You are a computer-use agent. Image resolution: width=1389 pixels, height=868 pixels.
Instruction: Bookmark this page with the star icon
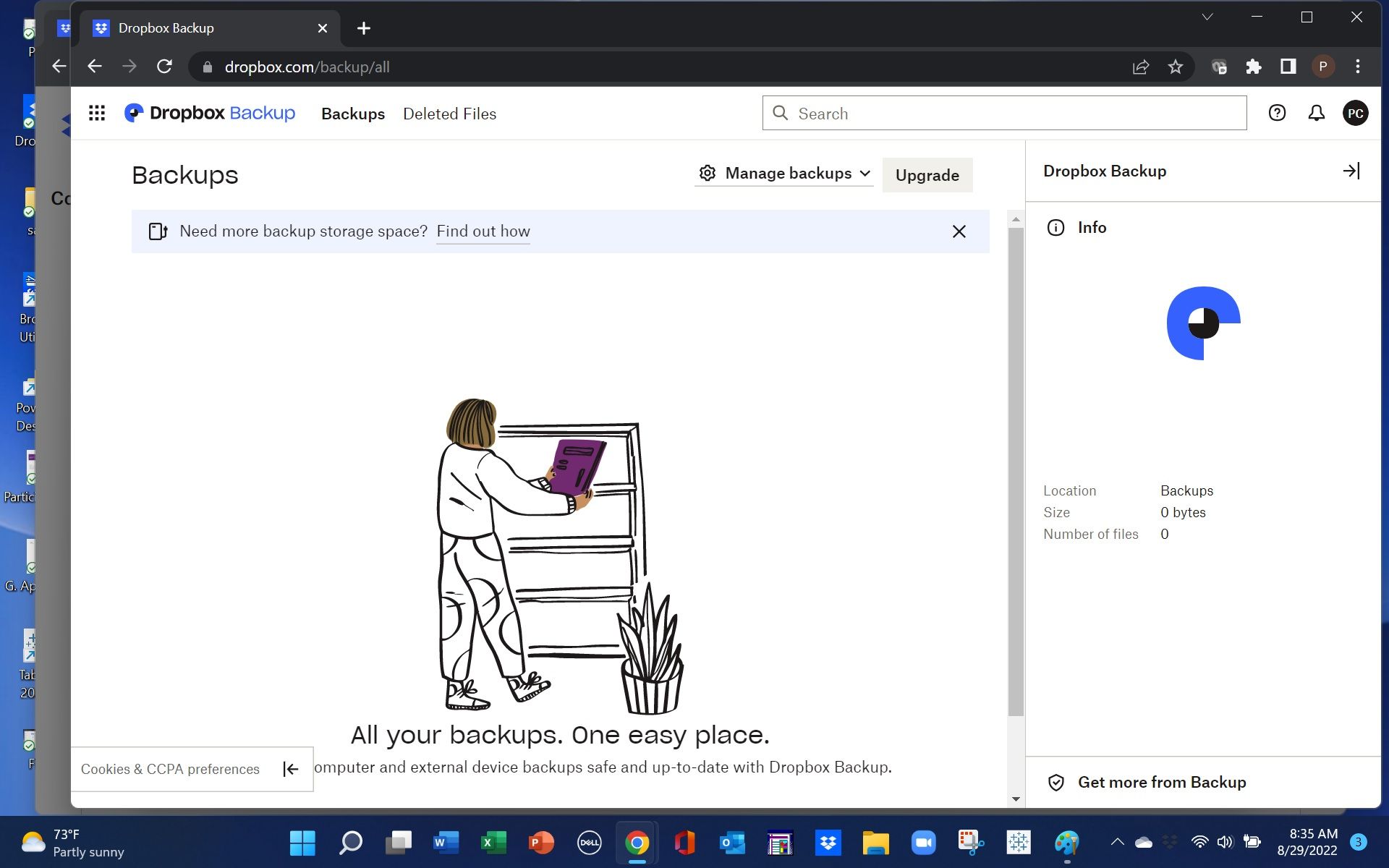pos(1176,67)
